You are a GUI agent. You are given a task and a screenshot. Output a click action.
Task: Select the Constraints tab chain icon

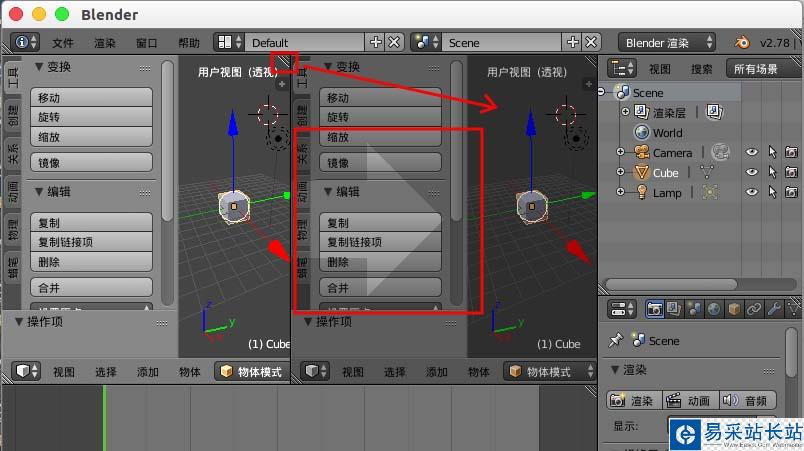(x=754, y=309)
